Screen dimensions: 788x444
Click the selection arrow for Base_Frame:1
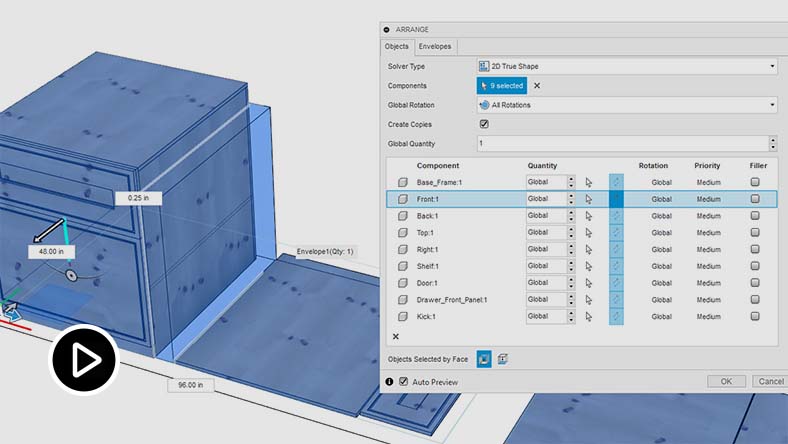589,182
